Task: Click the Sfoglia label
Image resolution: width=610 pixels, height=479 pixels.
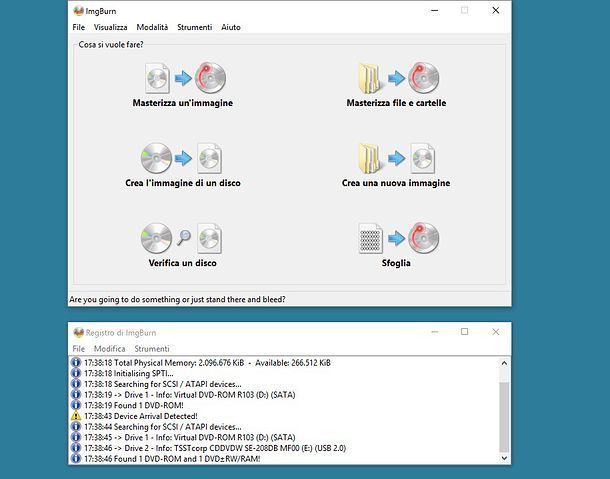Action: click(396, 263)
